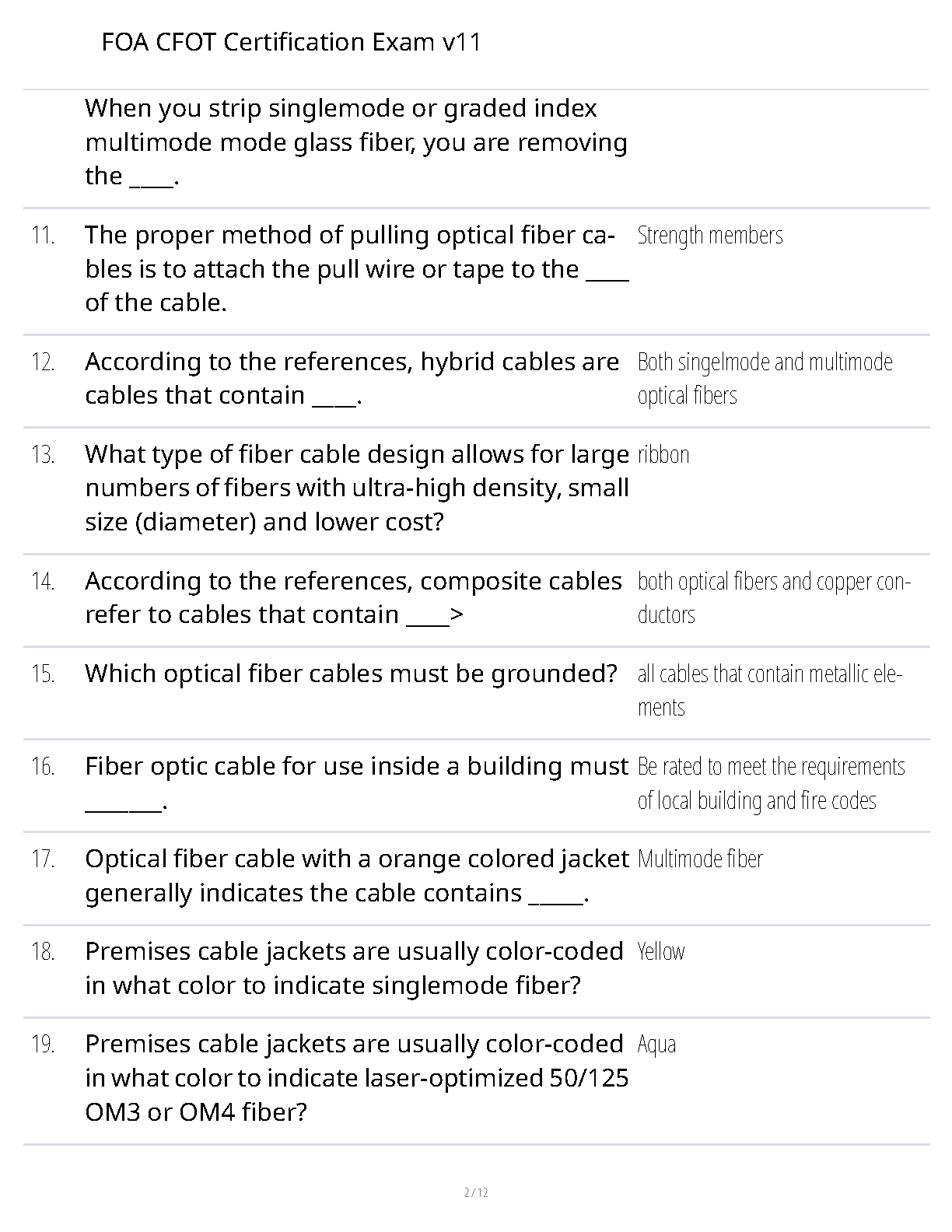The height and width of the screenshot is (1232, 952).
Task: Select the question about pulling optical fiber cables
Action: (x=356, y=268)
